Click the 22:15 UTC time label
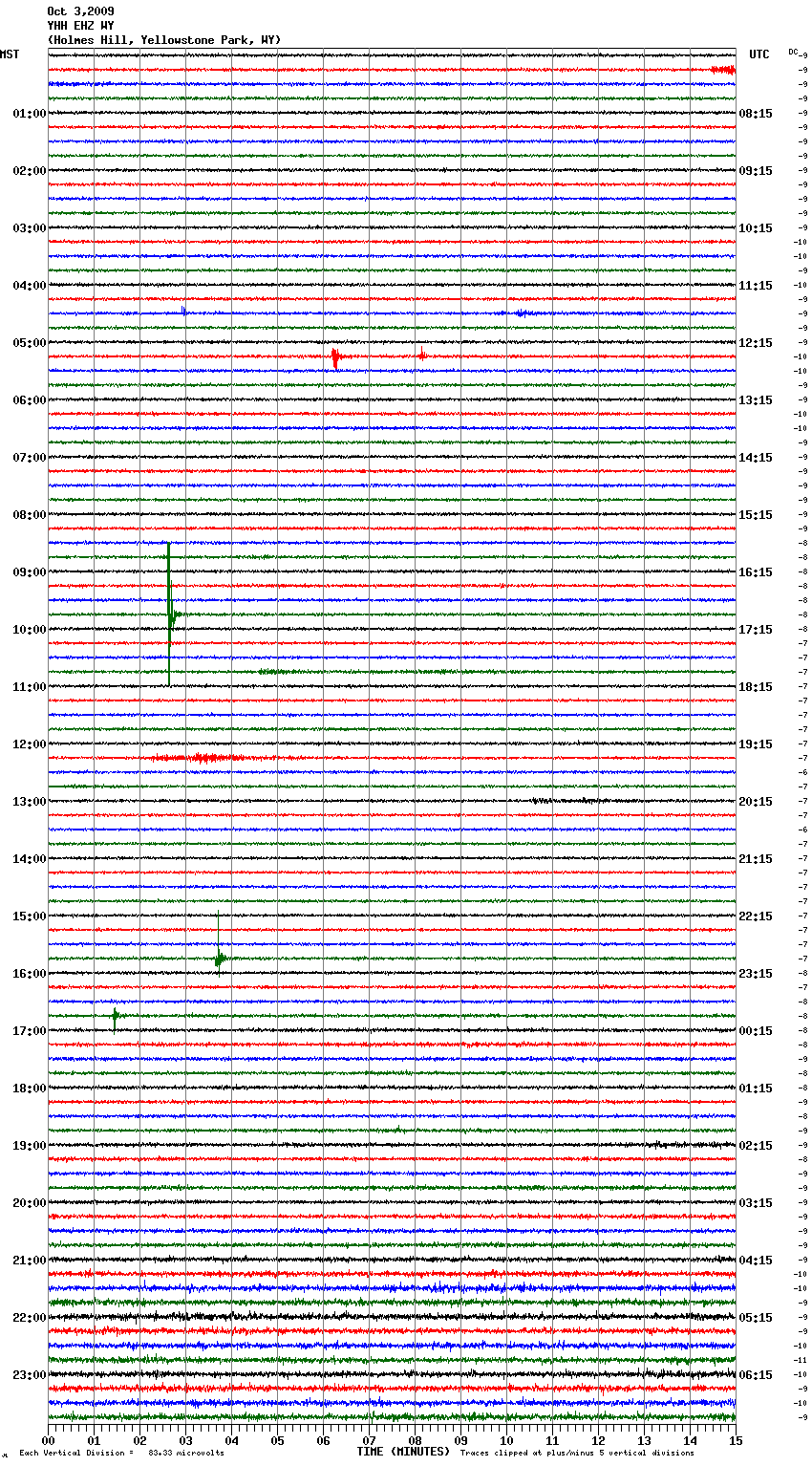The image size is (812, 1466). pyautogui.click(x=756, y=916)
